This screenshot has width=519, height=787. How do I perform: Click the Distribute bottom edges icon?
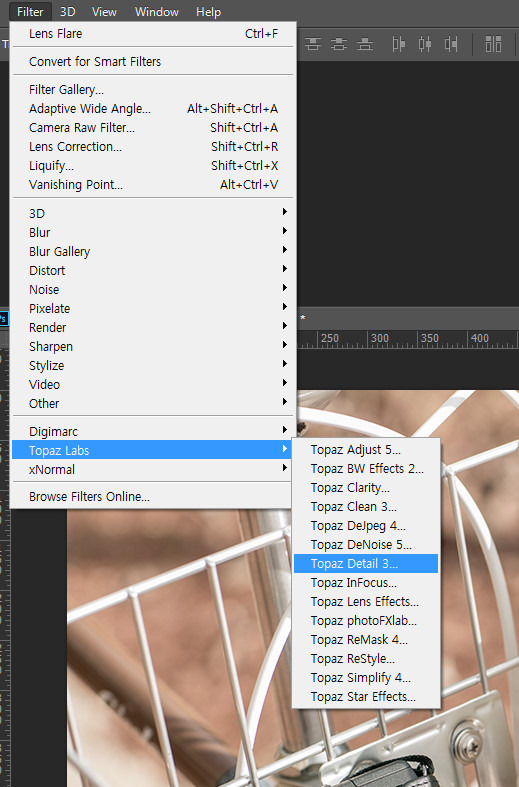(x=365, y=44)
